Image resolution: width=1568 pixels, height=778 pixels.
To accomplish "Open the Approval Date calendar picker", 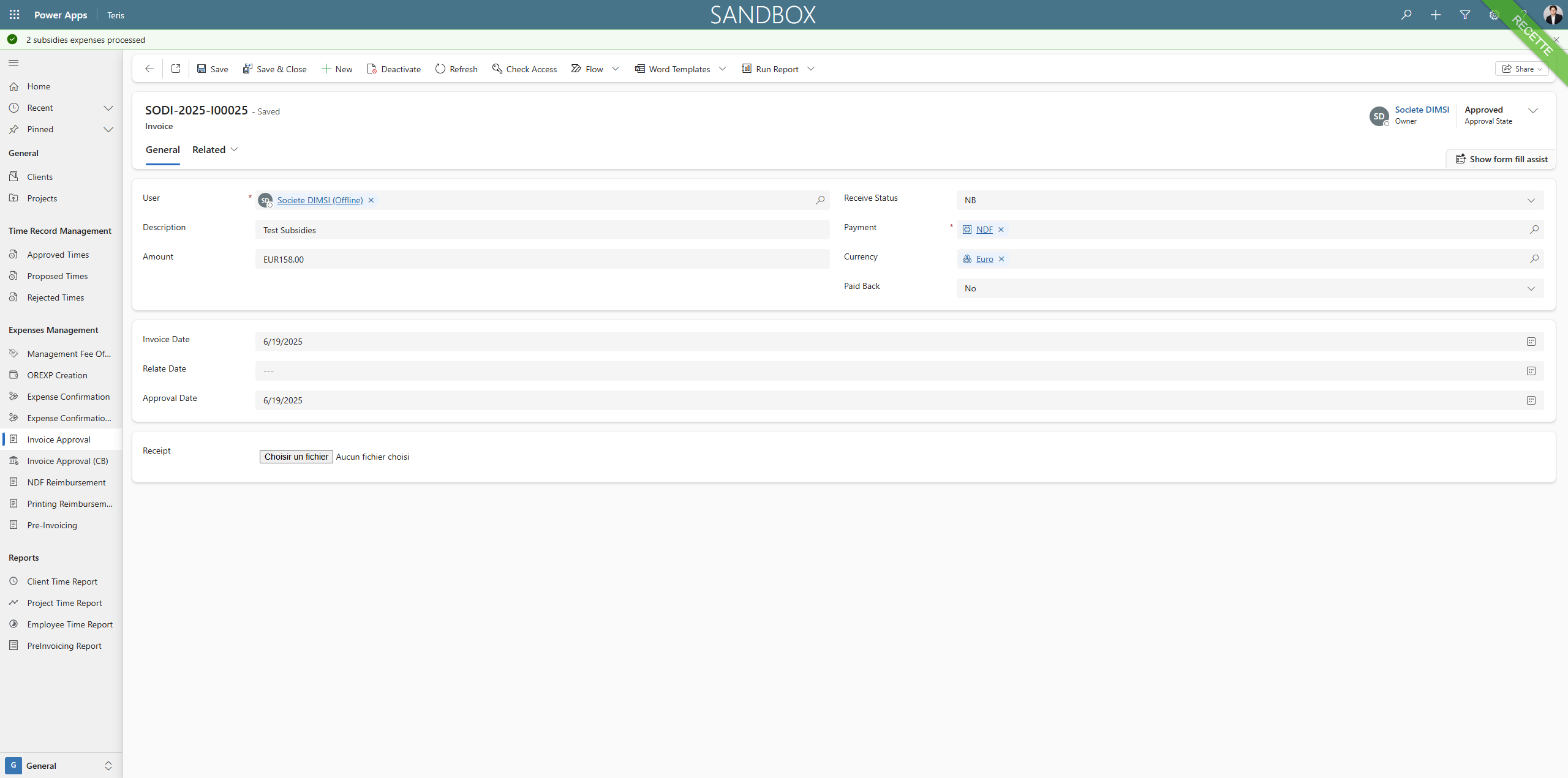I will coord(1531,400).
